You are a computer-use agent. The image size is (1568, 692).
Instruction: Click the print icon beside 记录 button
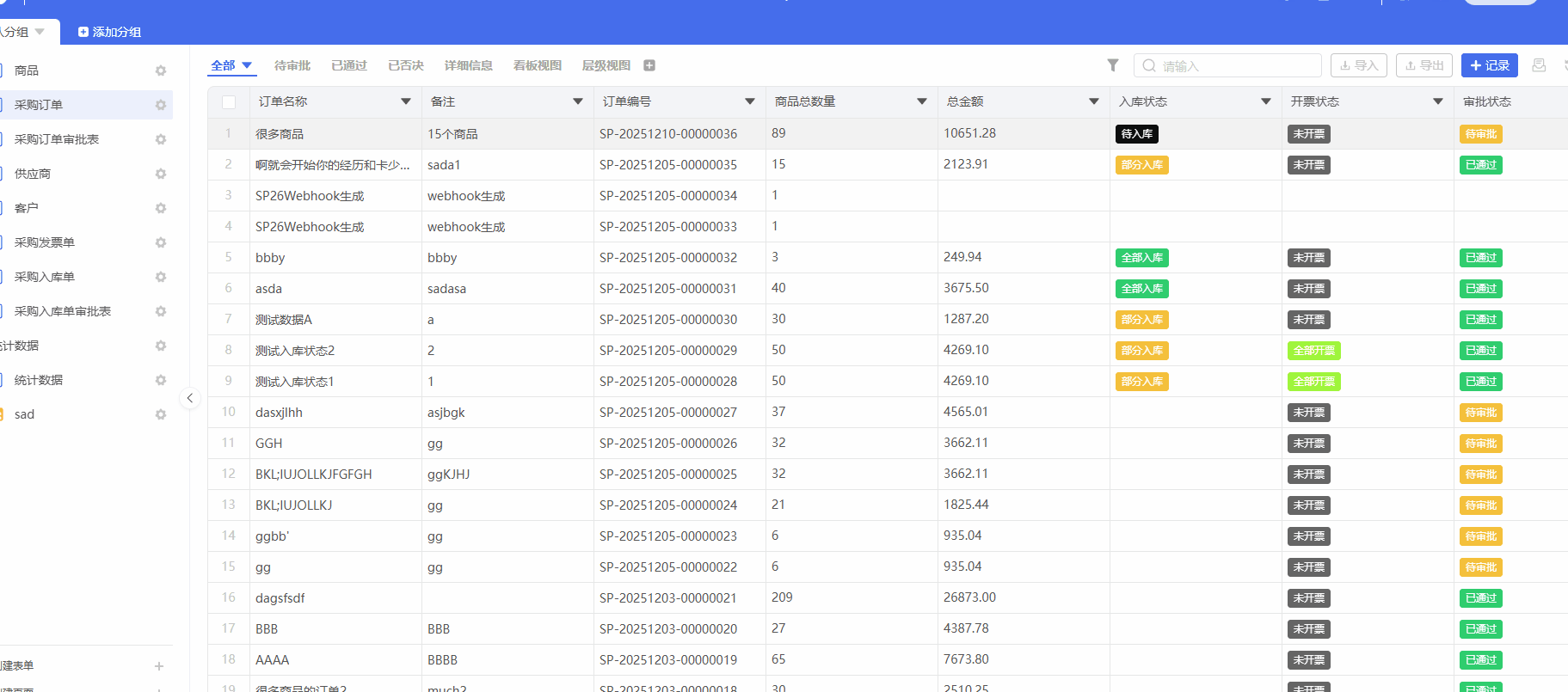click(1539, 65)
